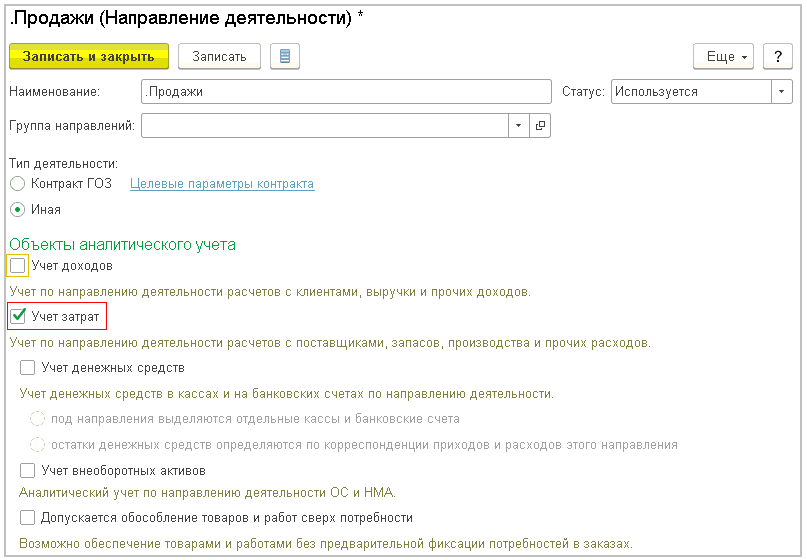
Task: Open the Целевые параметры контракта link
Action: (222, 184)
